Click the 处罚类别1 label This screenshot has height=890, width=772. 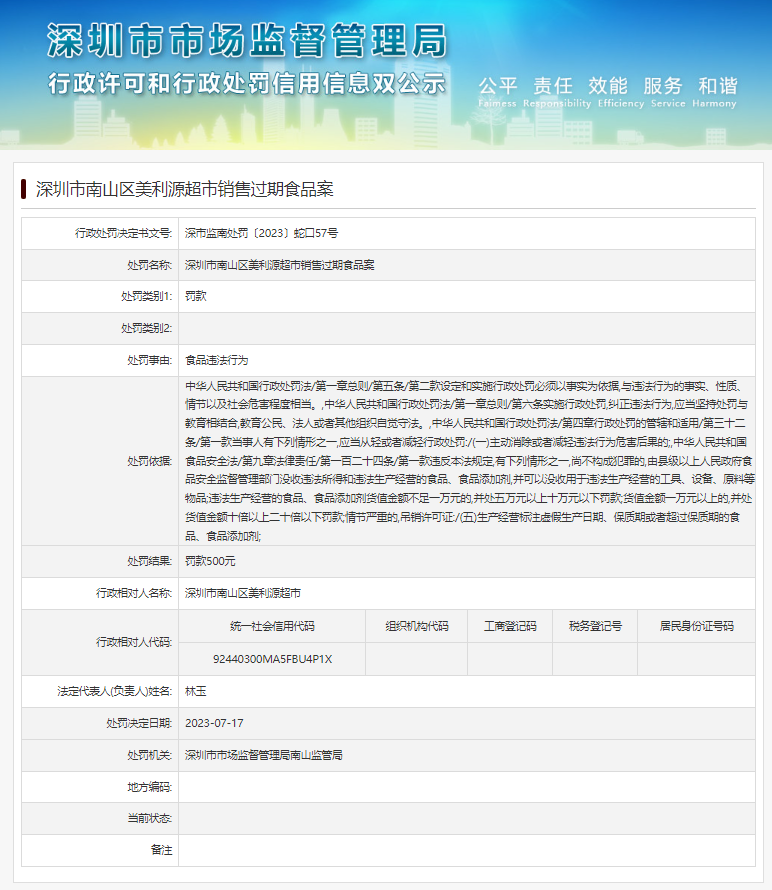(146, 296)
